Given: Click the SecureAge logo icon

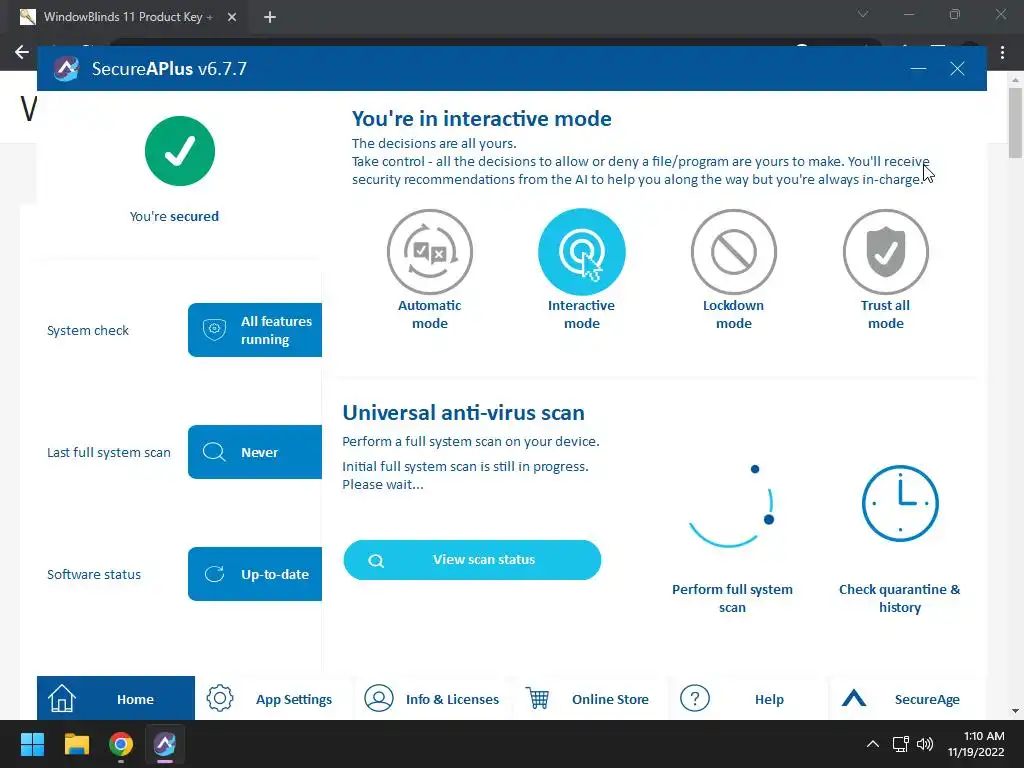Looking at the screenshot, I should [854, 699].
